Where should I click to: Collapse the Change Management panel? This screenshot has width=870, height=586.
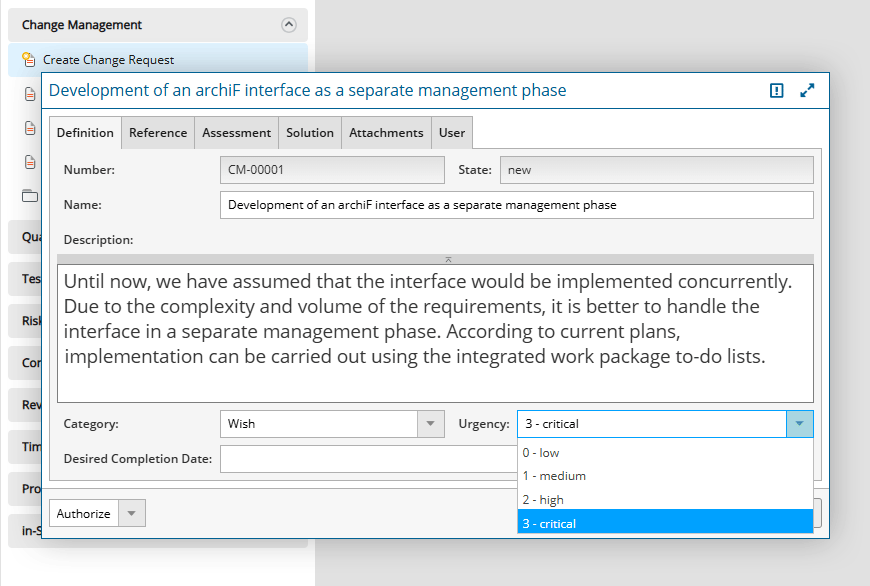pos(288,25)
